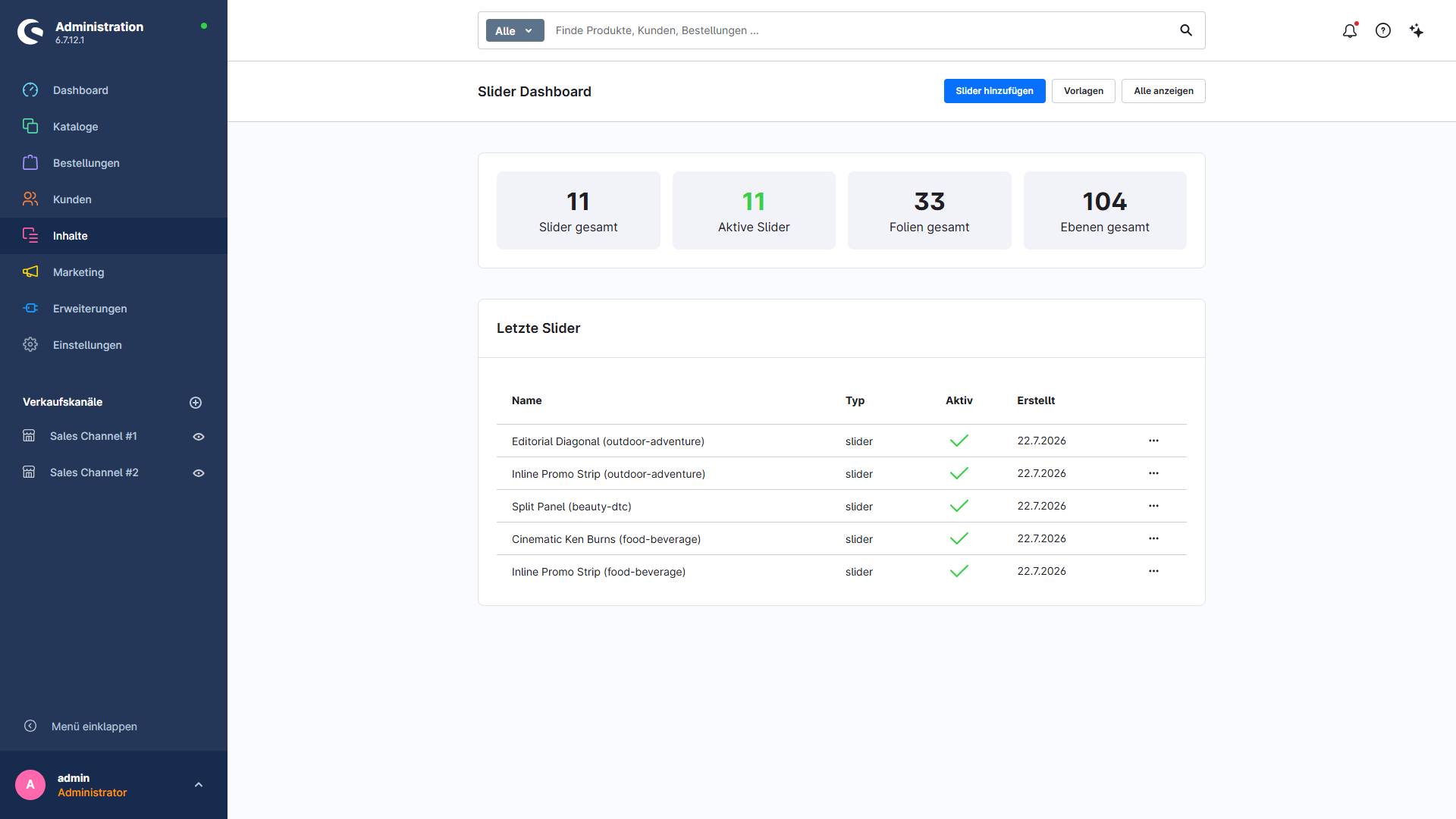Open the Alle search filter dropdown
The height and width of the screenshot is (819, 1456).
tap(515, 30)
